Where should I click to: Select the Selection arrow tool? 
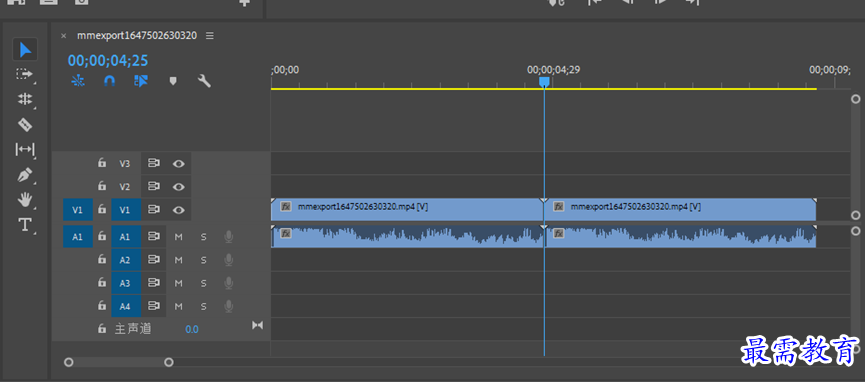pos(25,50)
